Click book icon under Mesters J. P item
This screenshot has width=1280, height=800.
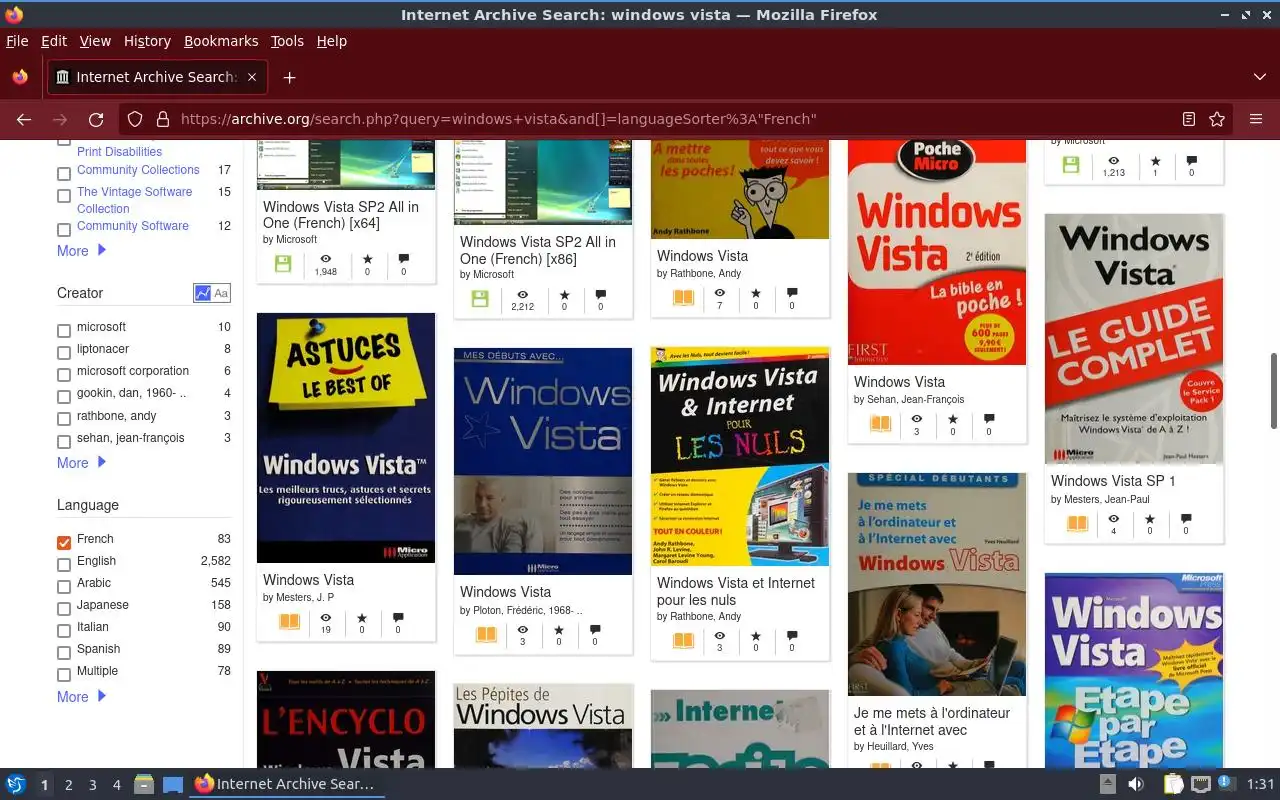coord(289,621)
